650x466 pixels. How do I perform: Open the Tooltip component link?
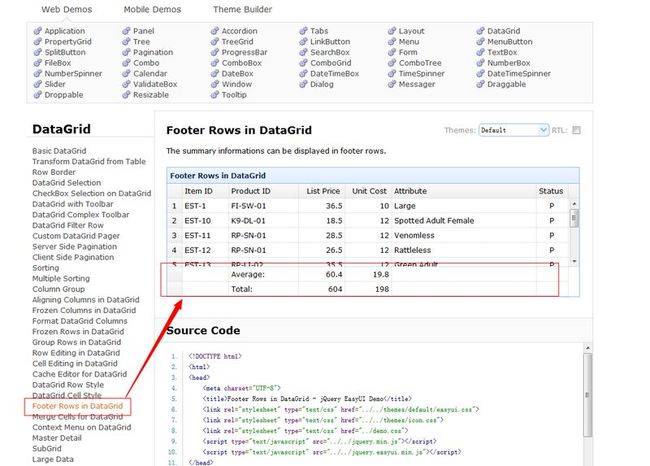[x=234, y=95]
